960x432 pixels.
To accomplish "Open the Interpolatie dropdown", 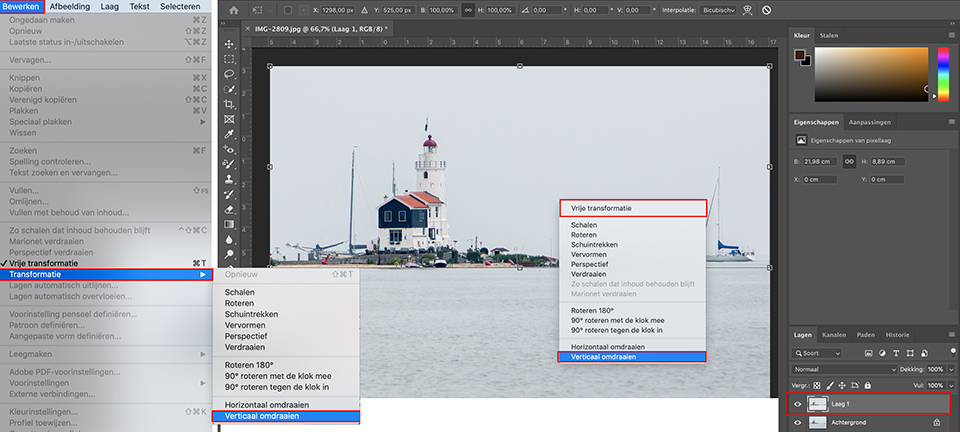I will (718, 10).
